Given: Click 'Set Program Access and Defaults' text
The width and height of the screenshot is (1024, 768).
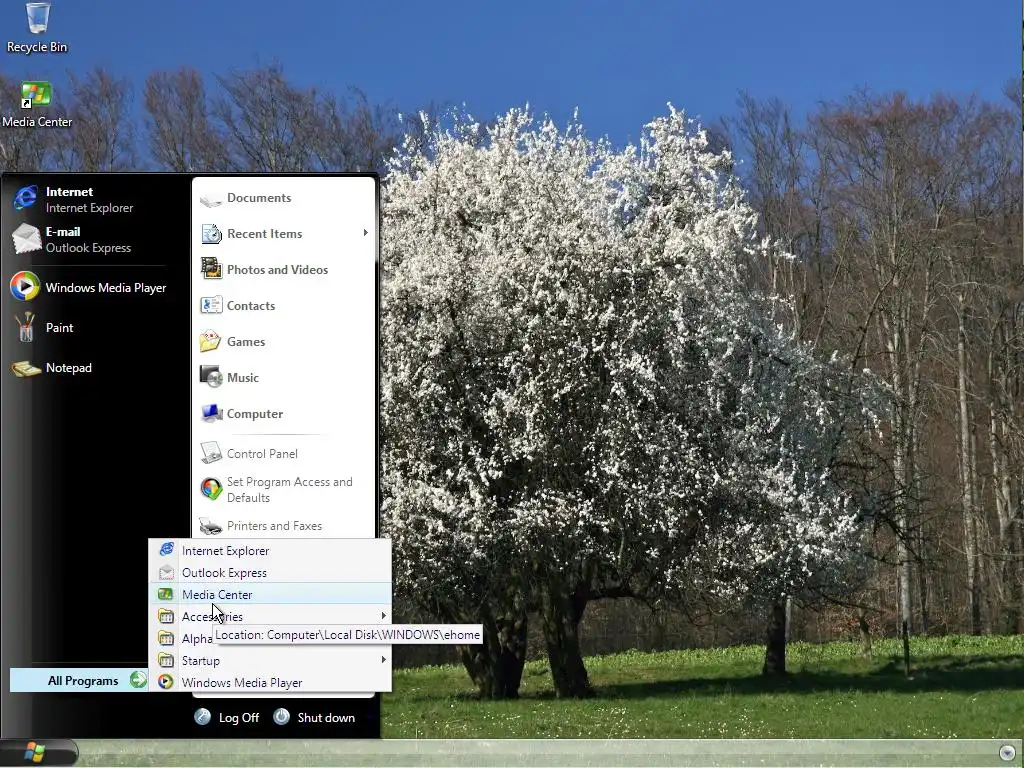Looking at the screenshot, I should 290,490.
